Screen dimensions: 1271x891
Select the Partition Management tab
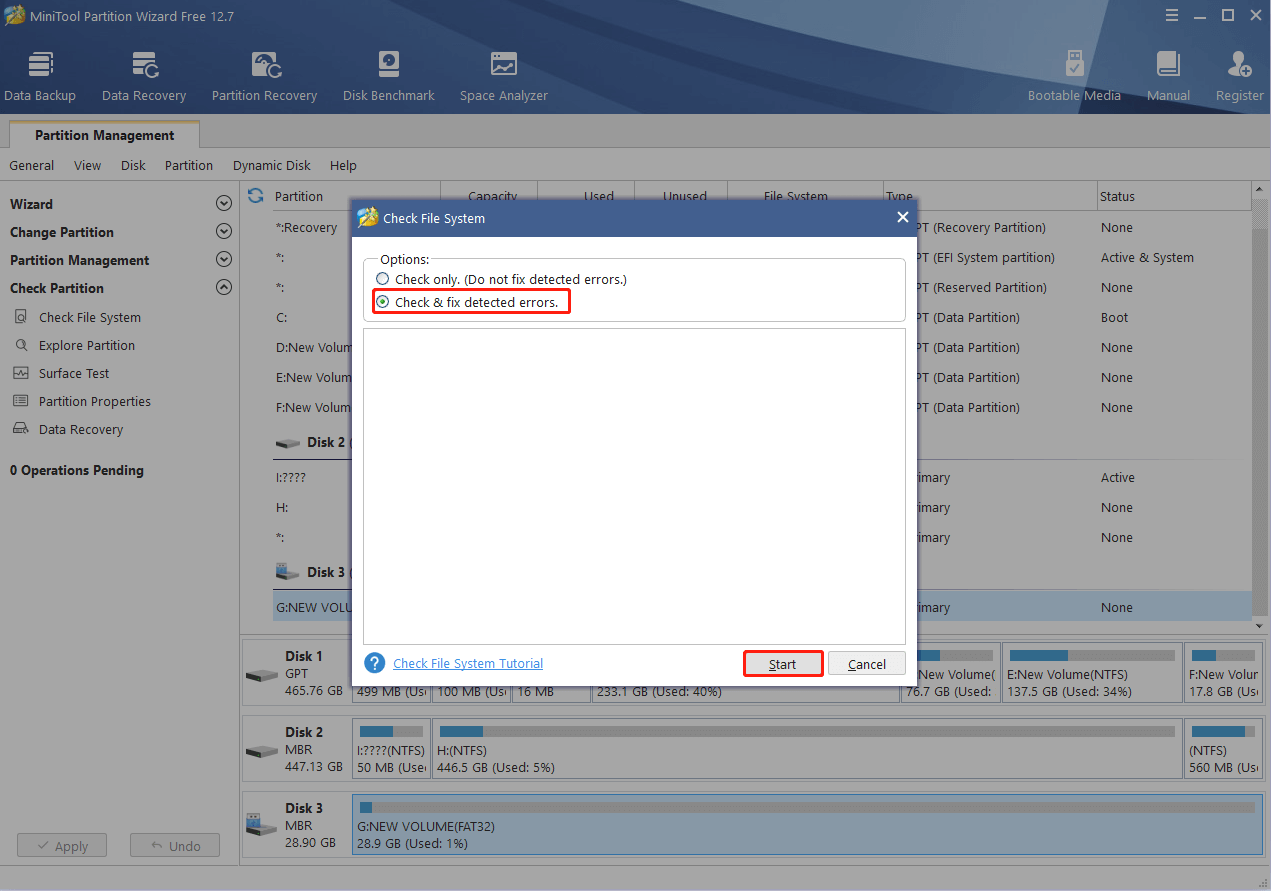tap(104, 135)
